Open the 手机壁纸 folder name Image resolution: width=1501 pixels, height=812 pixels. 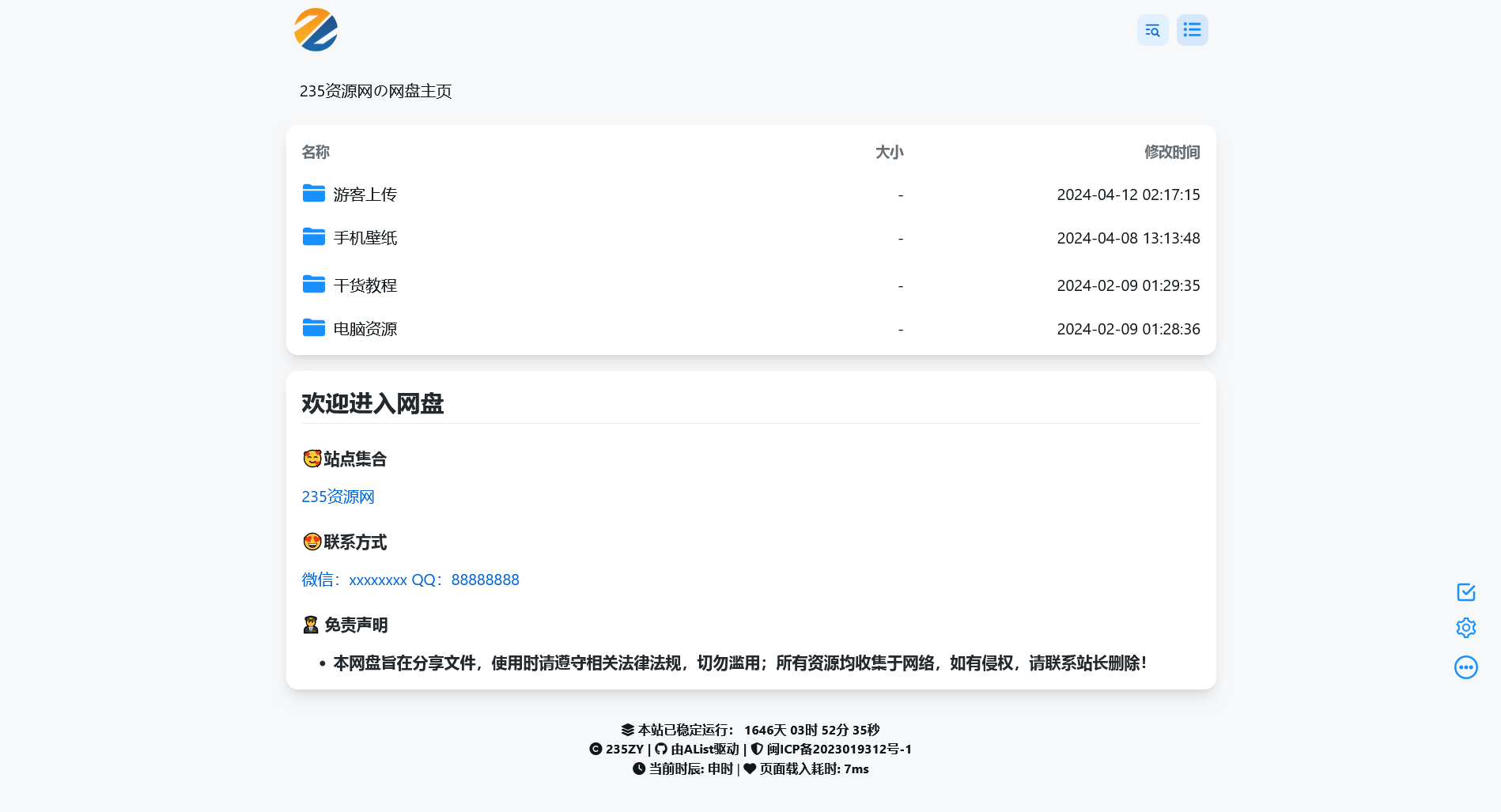(365, 238)
